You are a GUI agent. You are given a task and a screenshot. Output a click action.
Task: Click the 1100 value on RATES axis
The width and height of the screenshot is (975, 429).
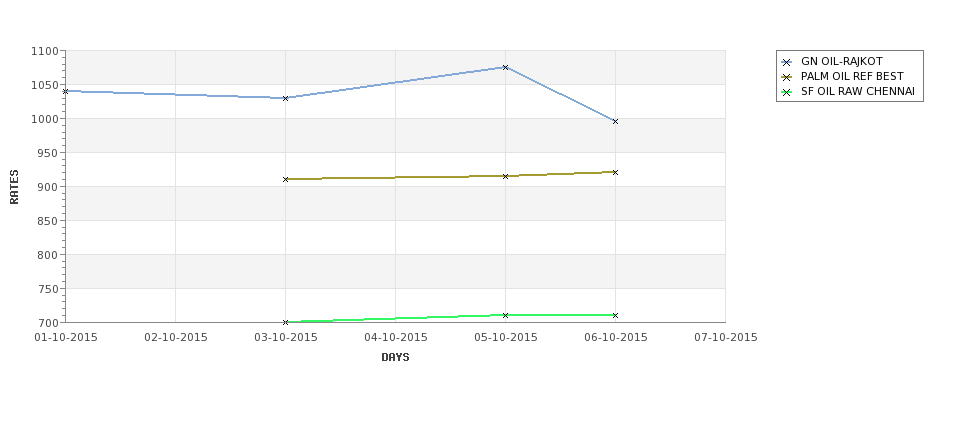[44, 51]
